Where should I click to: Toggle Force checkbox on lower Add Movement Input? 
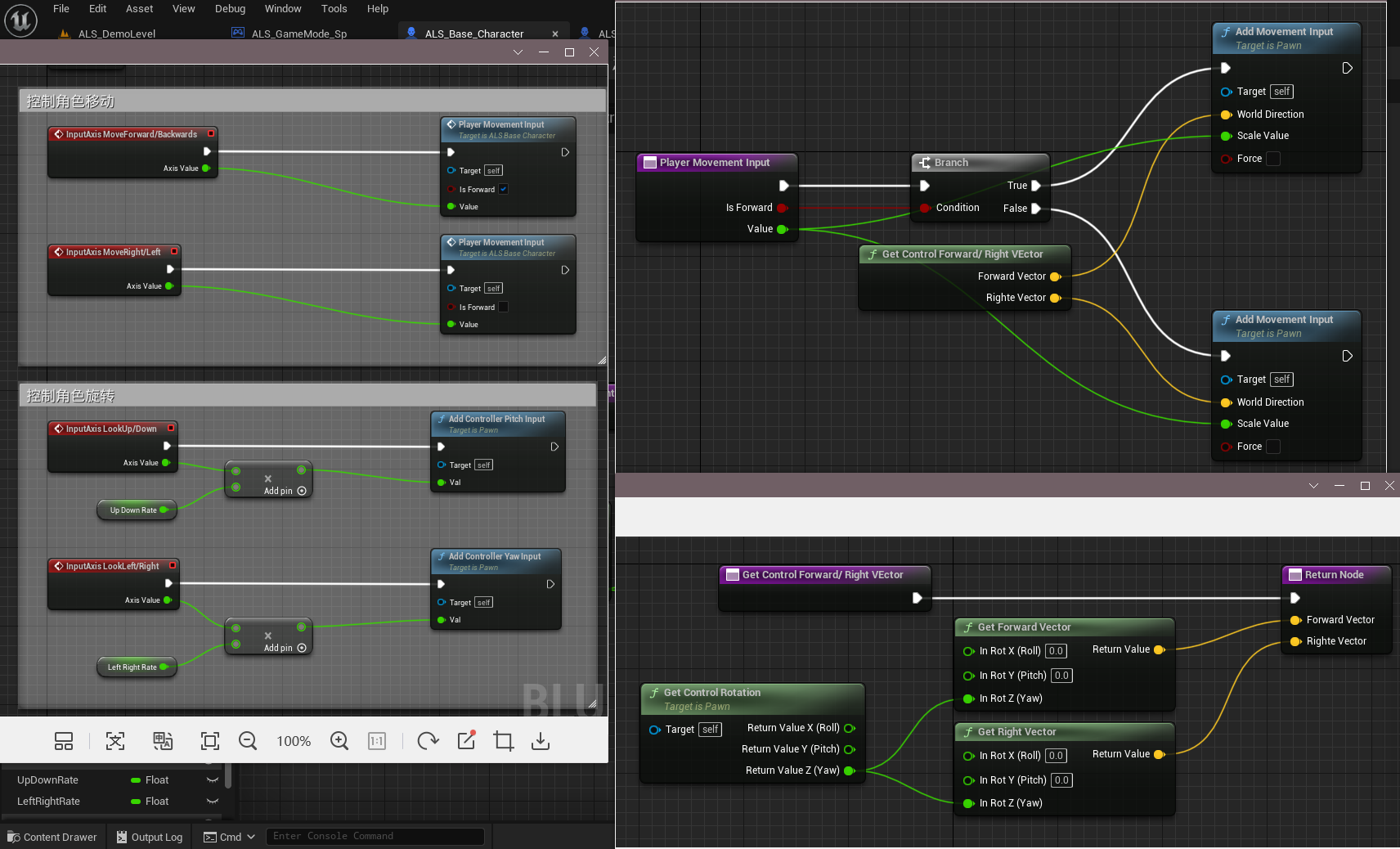[x=1273, y=447]
